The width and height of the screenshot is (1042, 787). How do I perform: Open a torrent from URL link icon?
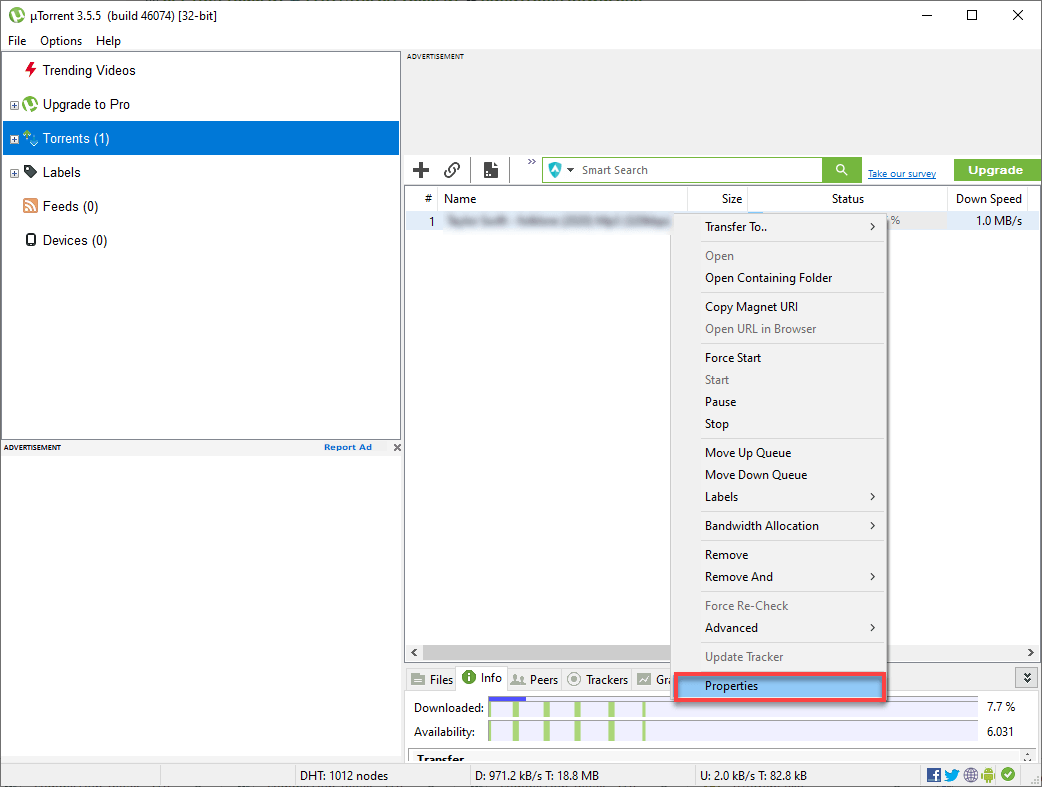(x=452, y=170)
